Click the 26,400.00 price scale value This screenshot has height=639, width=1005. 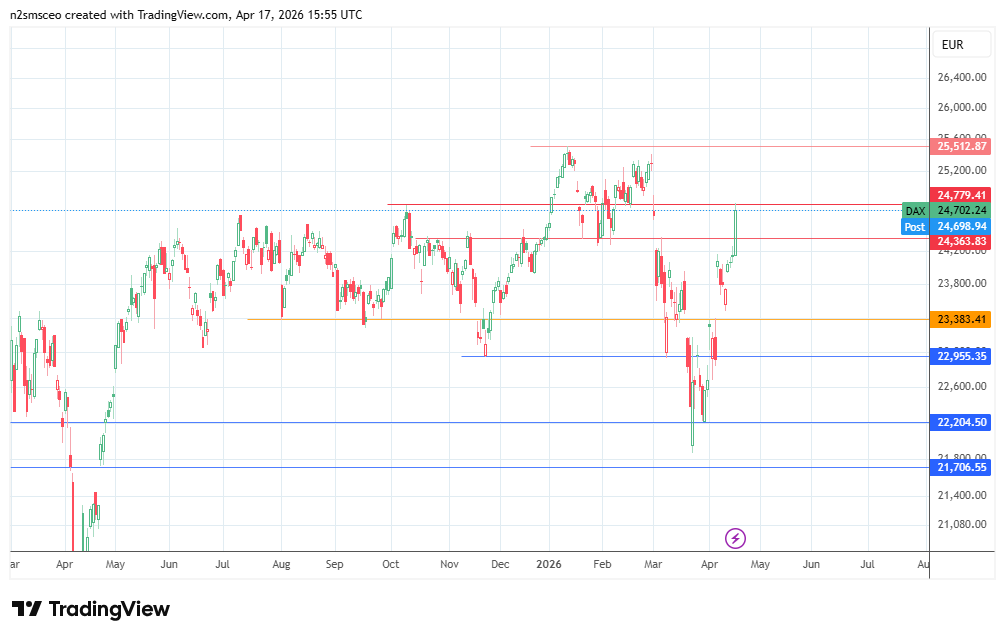pos(962,77)
